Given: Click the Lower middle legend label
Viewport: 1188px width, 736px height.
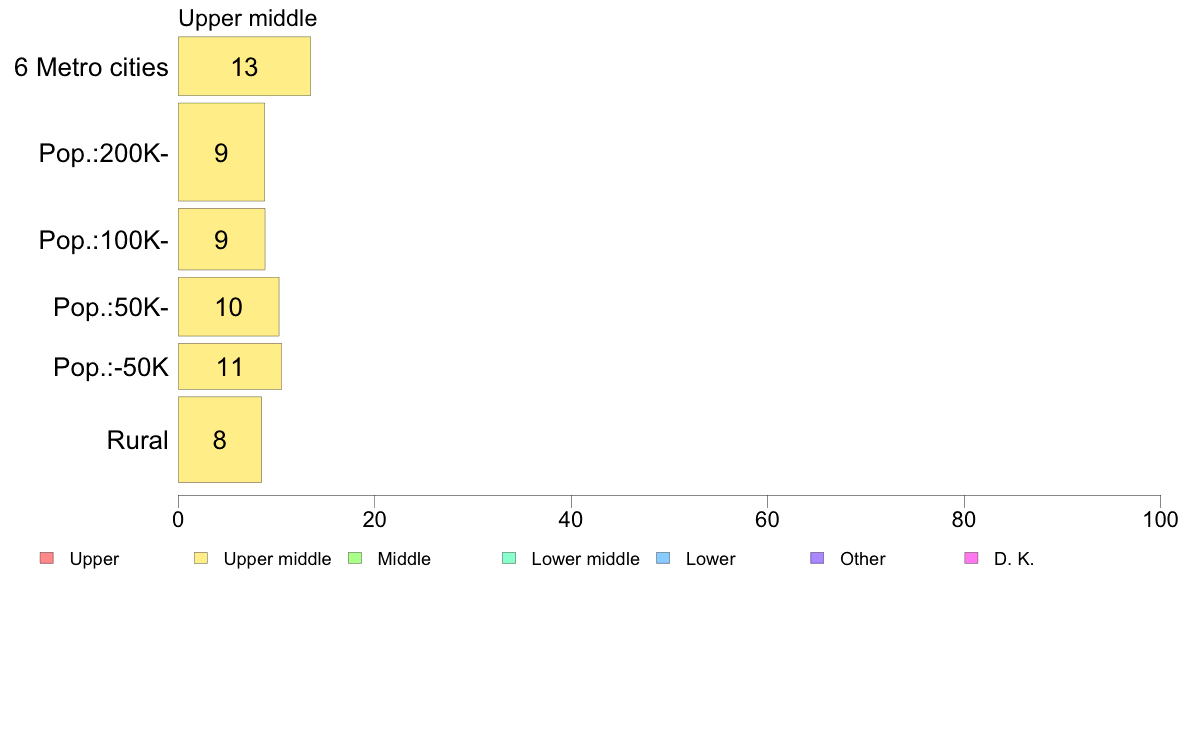Looking at the screenshot, I should coord(585,559).
